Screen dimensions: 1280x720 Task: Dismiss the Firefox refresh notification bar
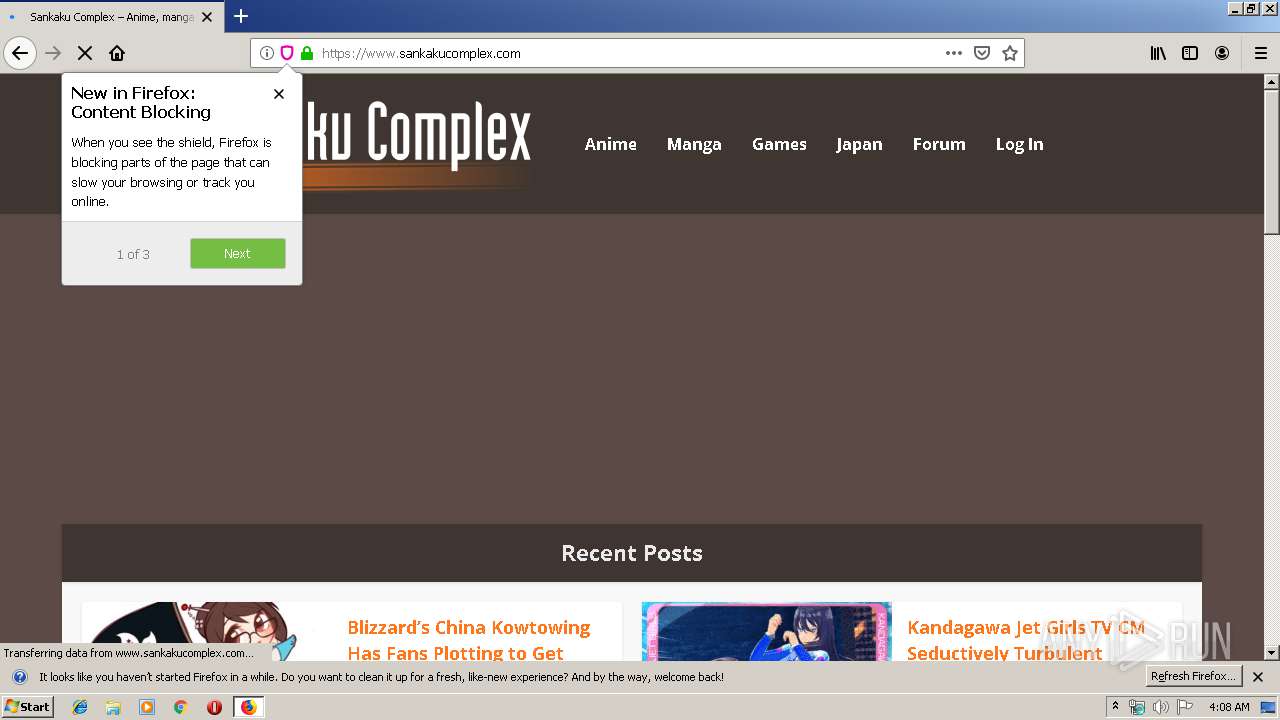tap(1258, 677)
